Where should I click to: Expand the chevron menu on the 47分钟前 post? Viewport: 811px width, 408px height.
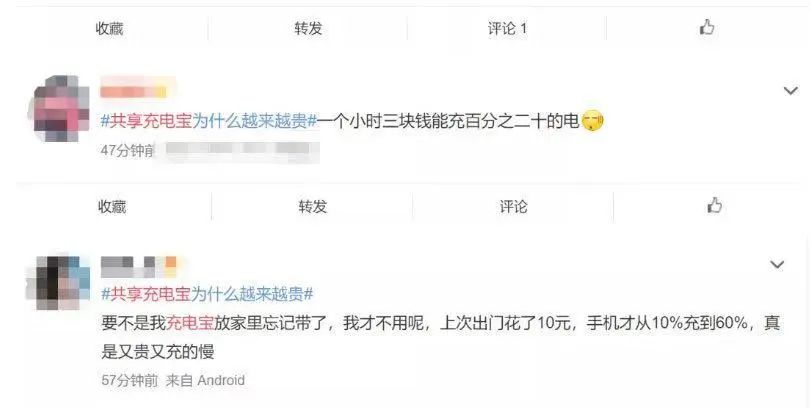(790, 91)
